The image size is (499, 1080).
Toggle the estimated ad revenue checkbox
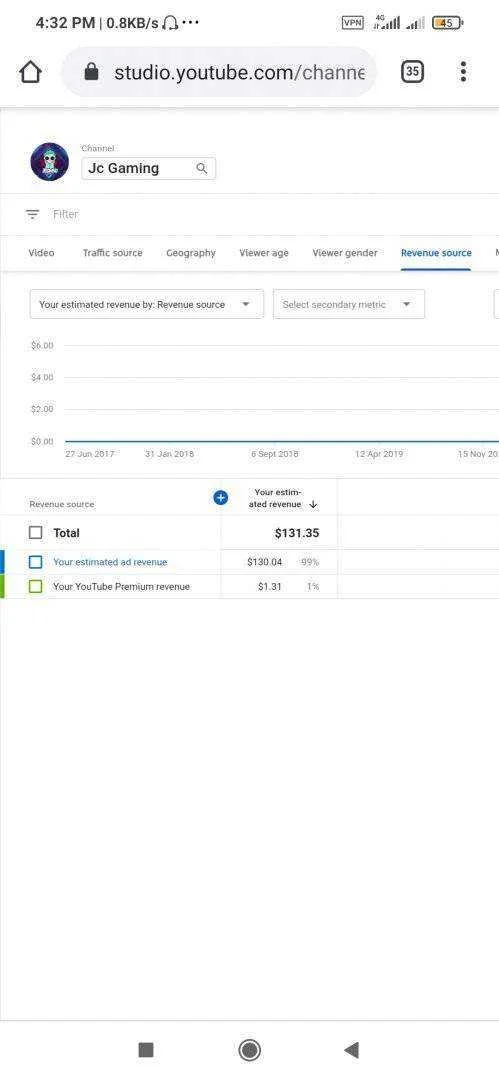click(36, 562)
